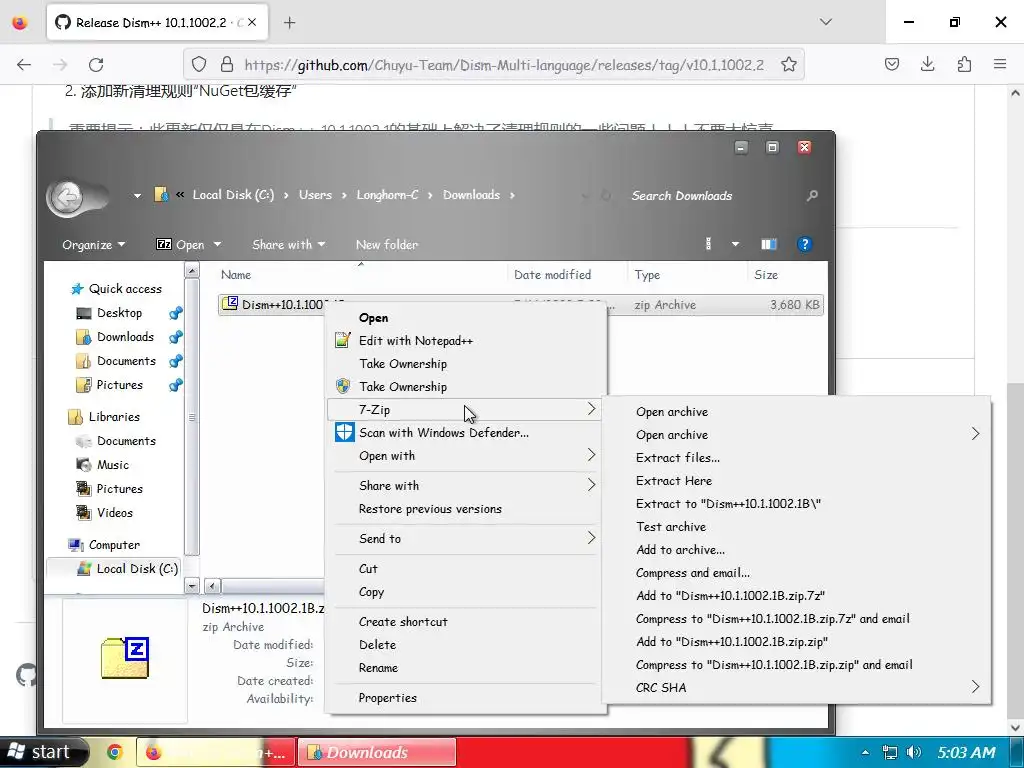The image size is (1024, 768).
Task: Open a new Firefox tab
Action: (x=289, y=22)
